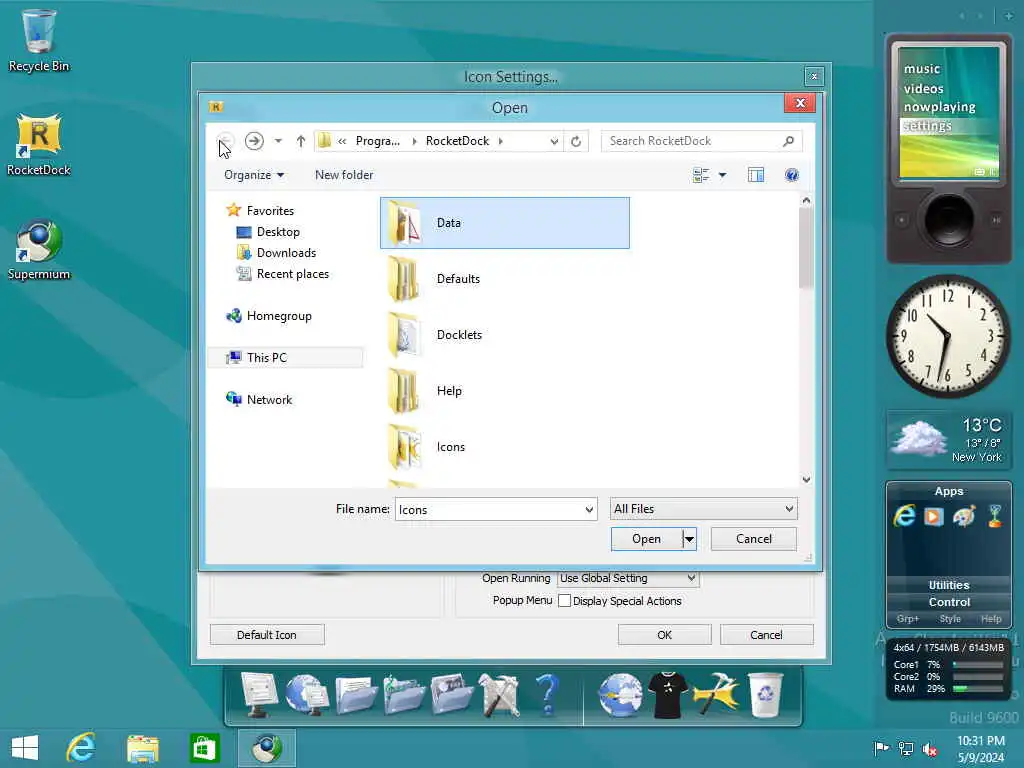Launch Internet Explorer from Apps gadget
The width and height of the screenshot is (1024, 768).
(904, 516)
